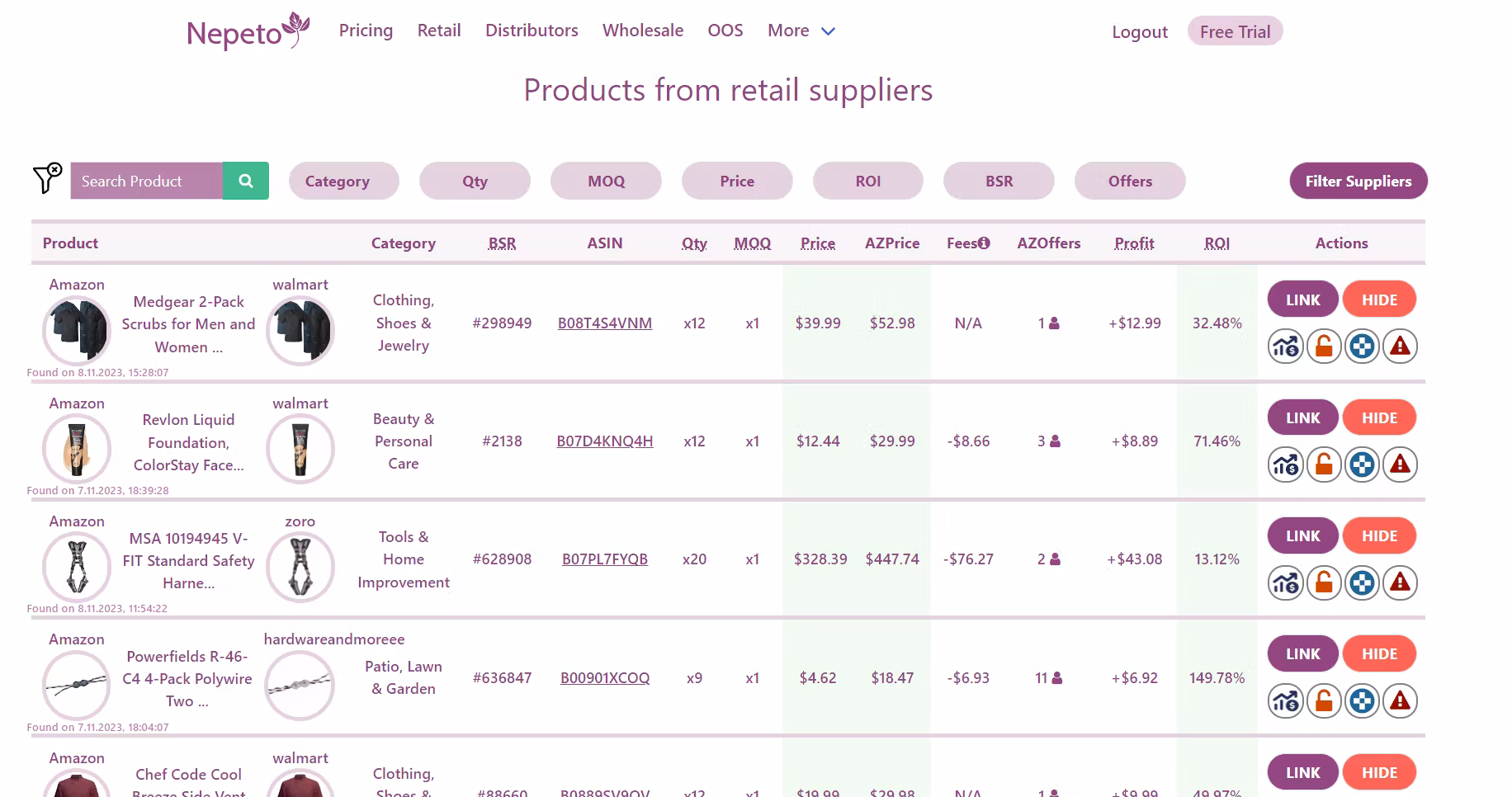The image size is (1512, 797).
Task: Open the Pricing menu item
Action: point(366,31)
